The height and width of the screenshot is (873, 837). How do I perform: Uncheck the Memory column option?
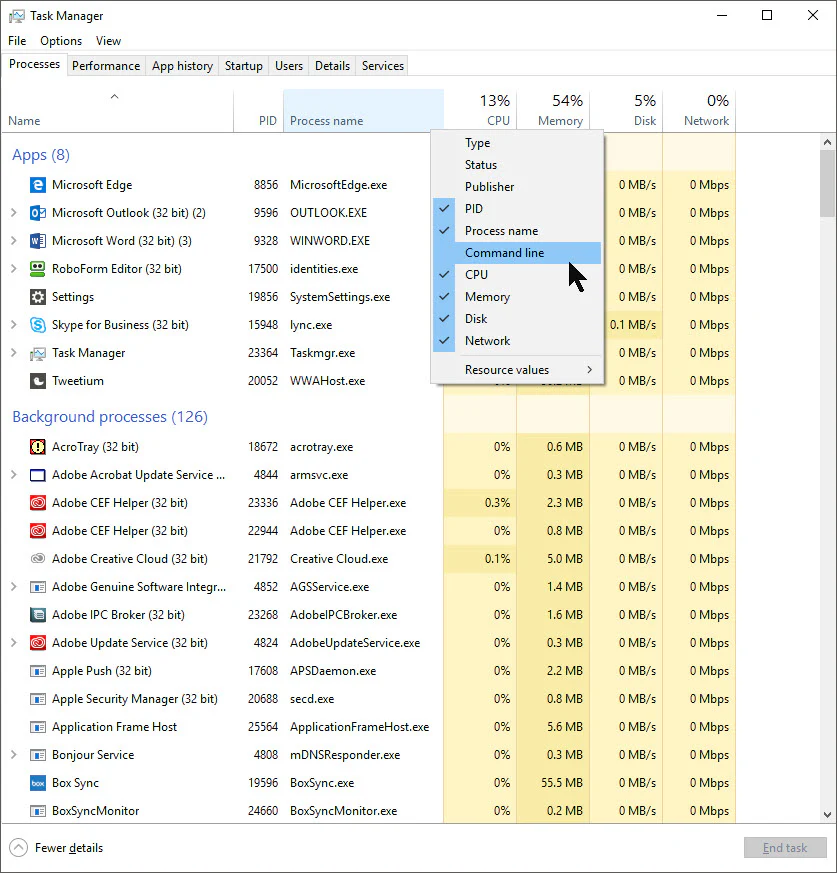point(517,297)
